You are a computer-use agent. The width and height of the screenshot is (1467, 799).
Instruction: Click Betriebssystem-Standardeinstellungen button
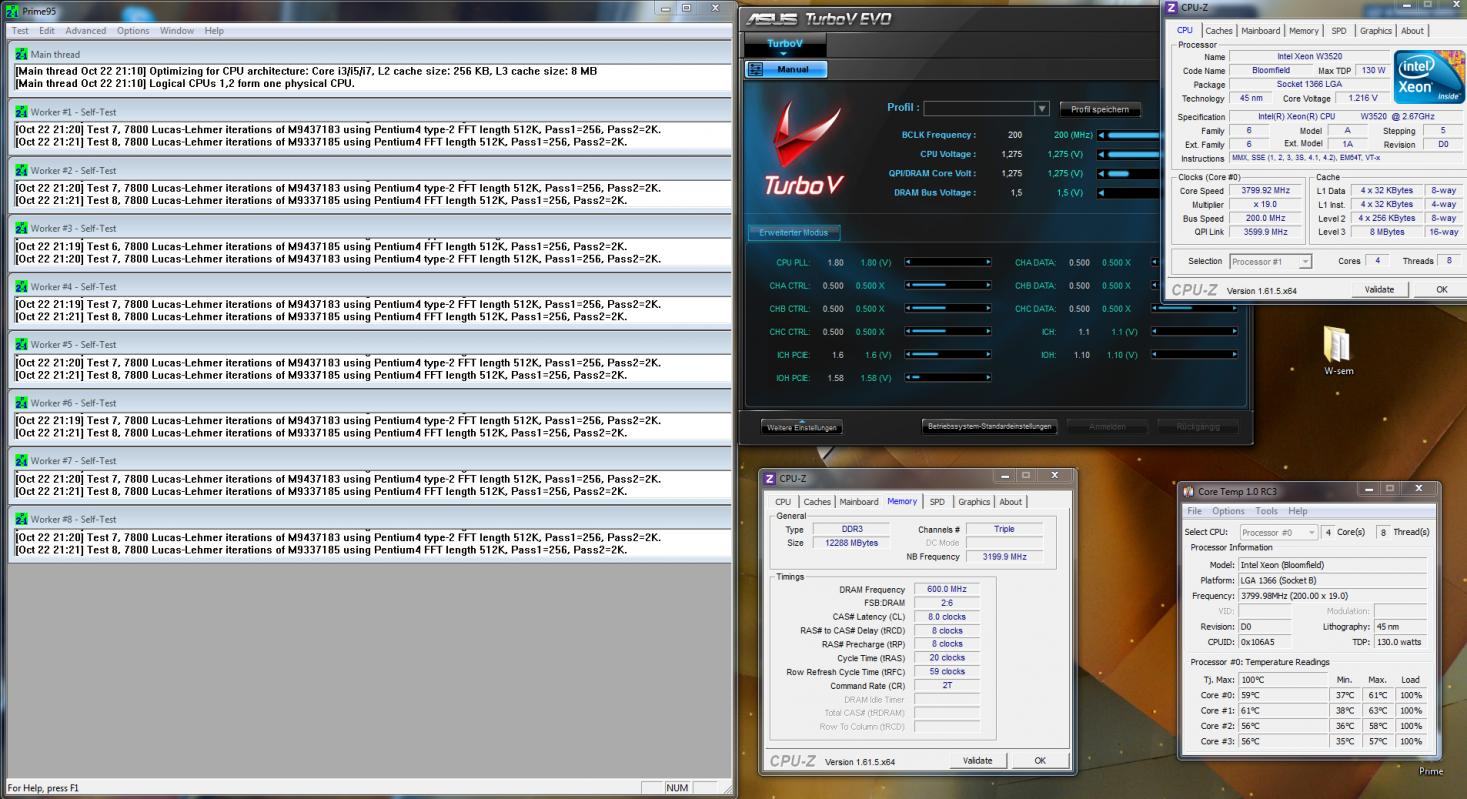click(x=991, y=427)
